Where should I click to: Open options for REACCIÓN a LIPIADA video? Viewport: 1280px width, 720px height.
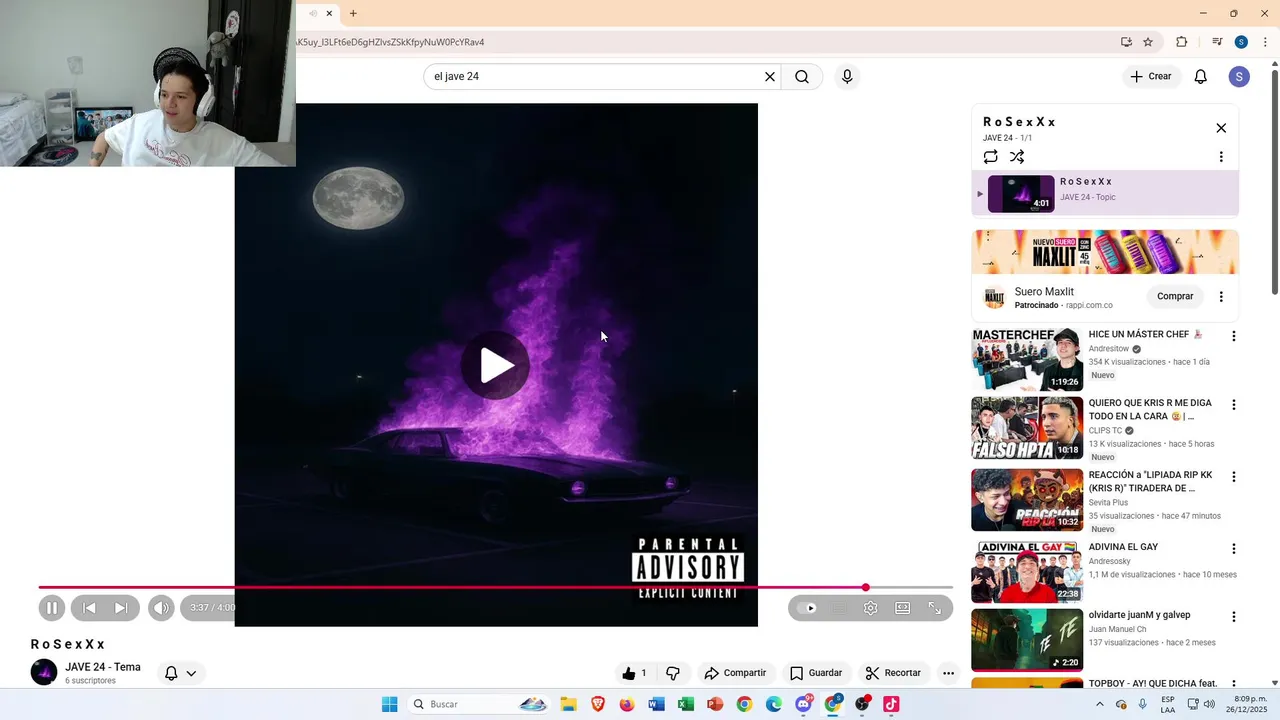click(x=1233, y=477)
